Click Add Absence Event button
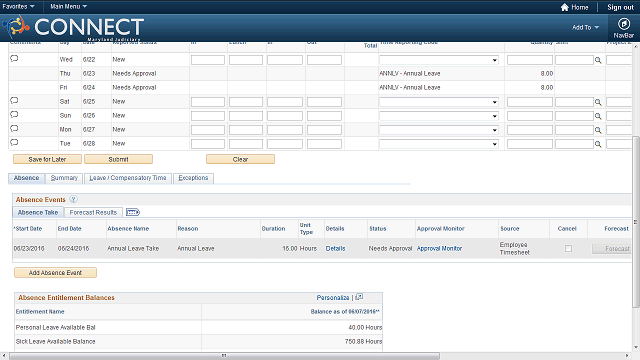This screenshot has width=640, height=360. 56,273
